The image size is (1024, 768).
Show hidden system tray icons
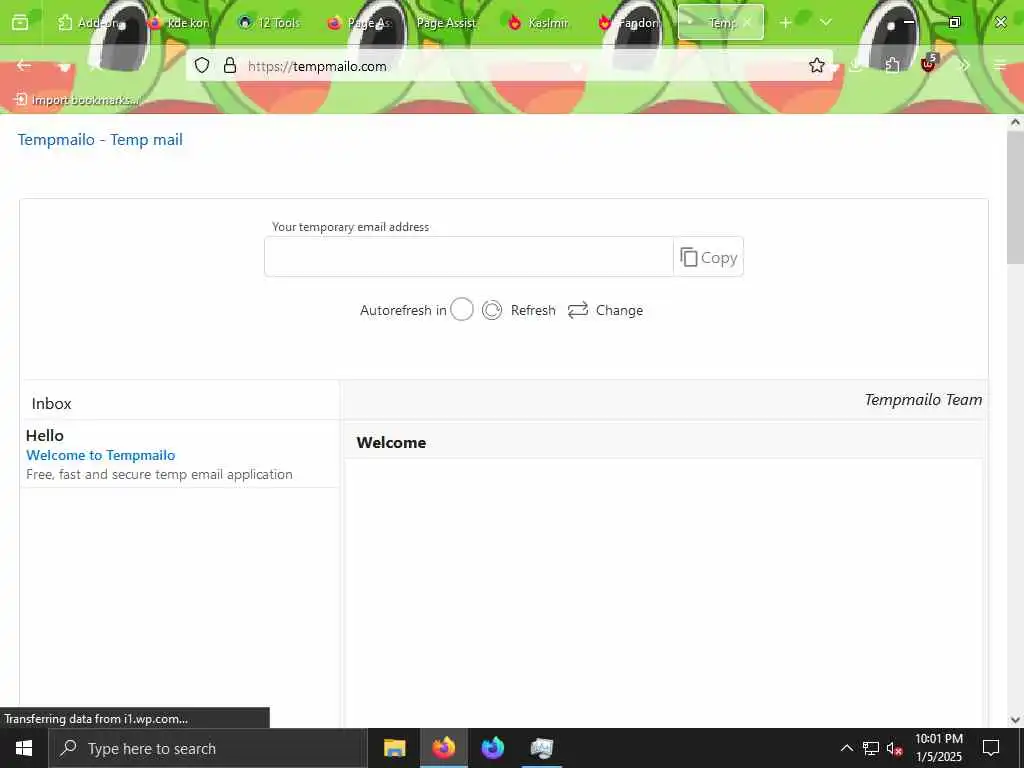coord(846,748)
